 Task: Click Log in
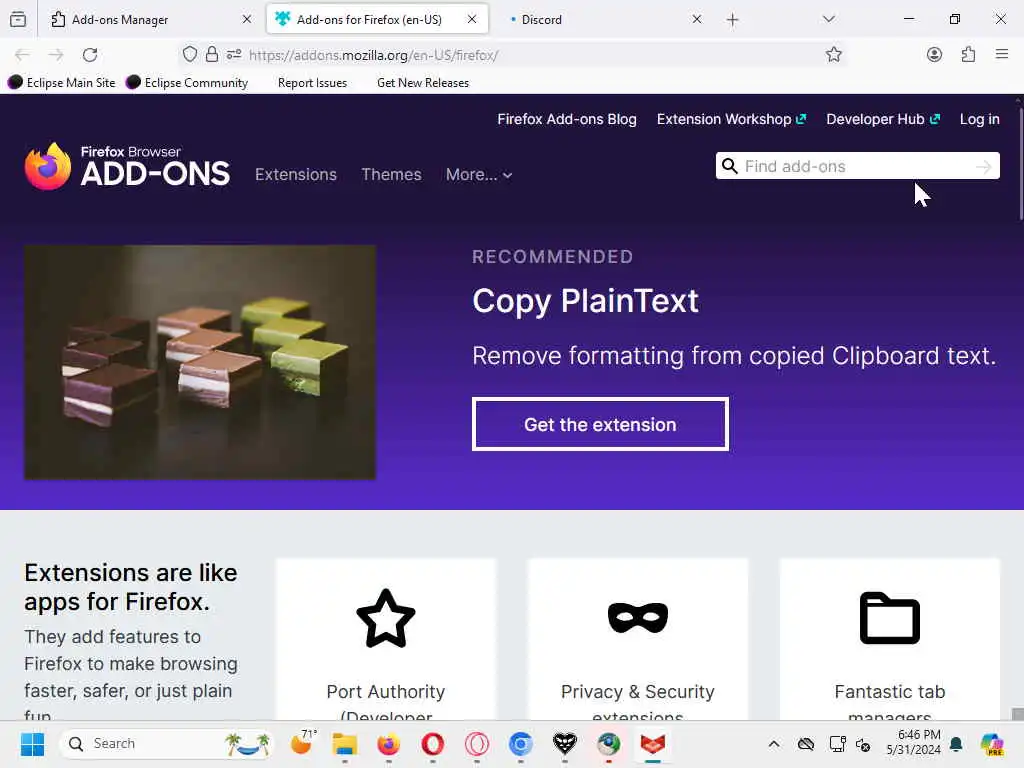[x=980, y=119]
